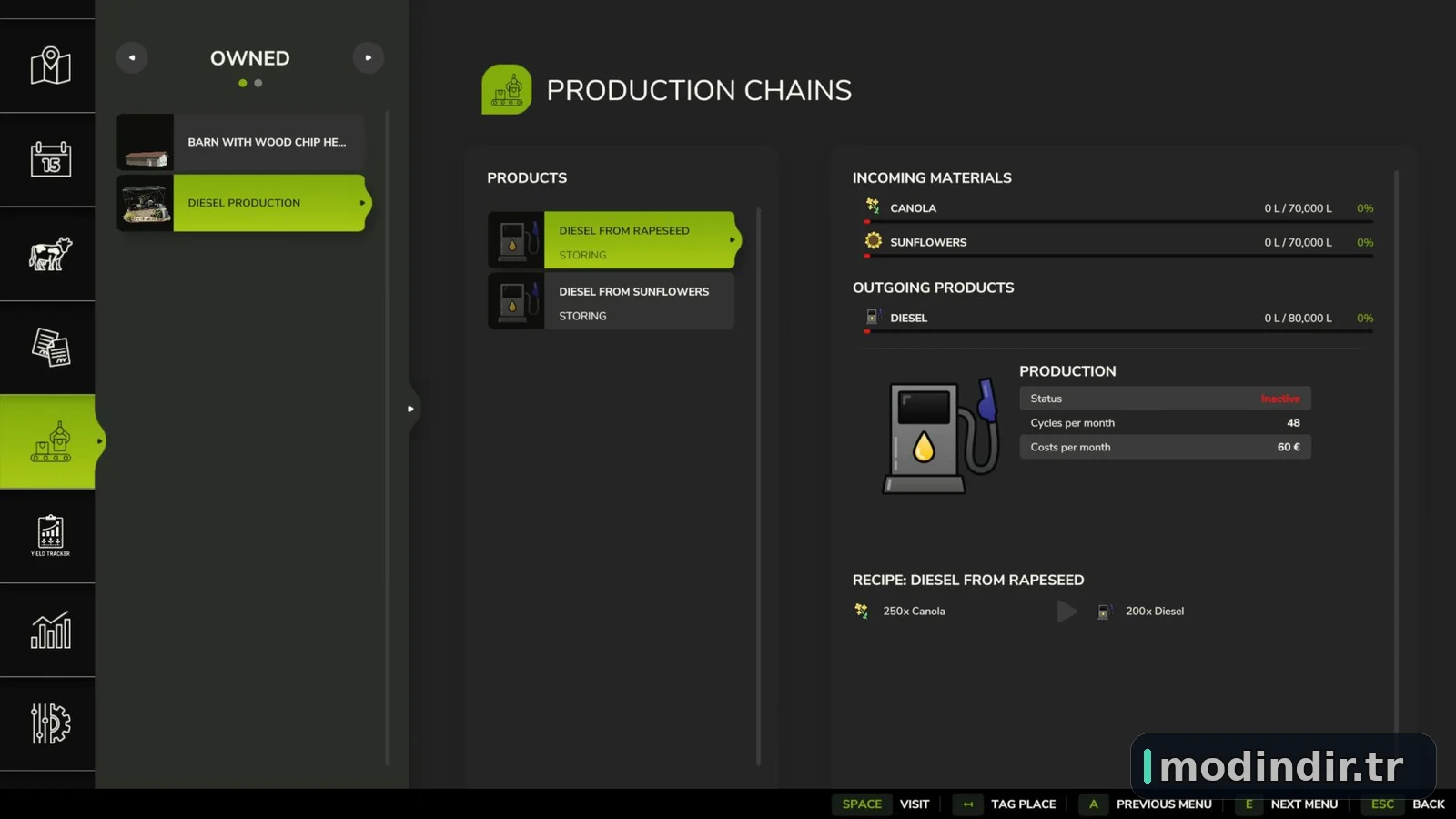Click the Production Chains header icon
1456x819 pixels.
click(x=507, y=89)
